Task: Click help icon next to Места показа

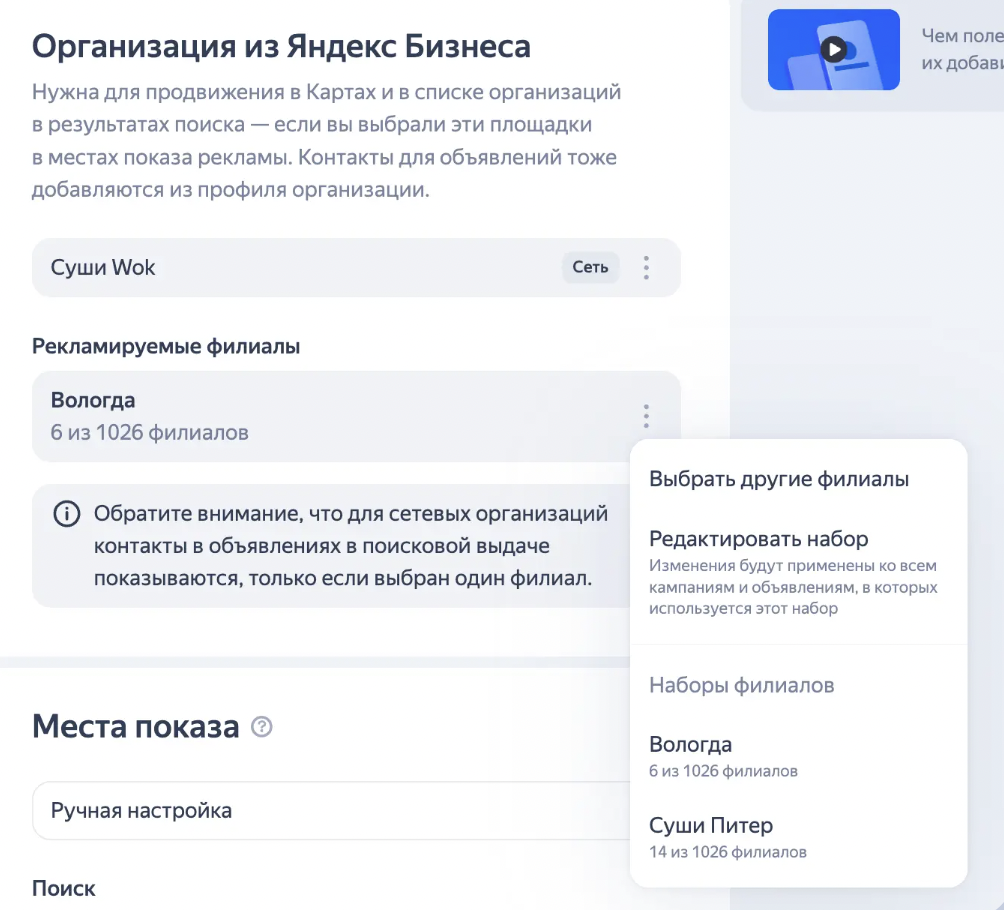Action: click(261, 727)
